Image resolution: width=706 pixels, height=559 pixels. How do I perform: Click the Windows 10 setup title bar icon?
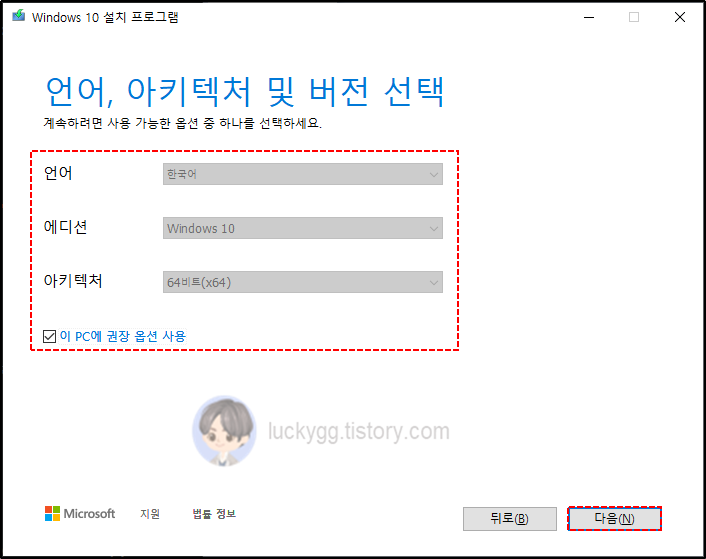[18, 16]
